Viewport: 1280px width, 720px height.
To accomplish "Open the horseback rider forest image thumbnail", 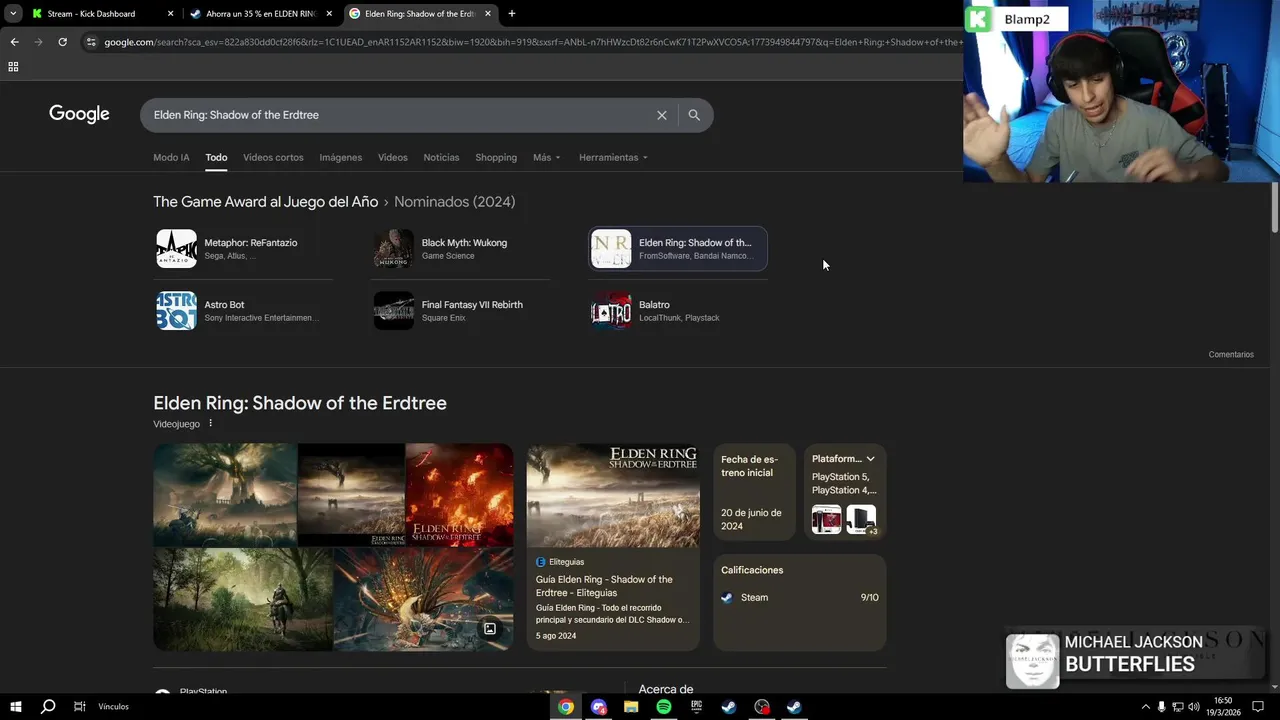I will [243, 599].
